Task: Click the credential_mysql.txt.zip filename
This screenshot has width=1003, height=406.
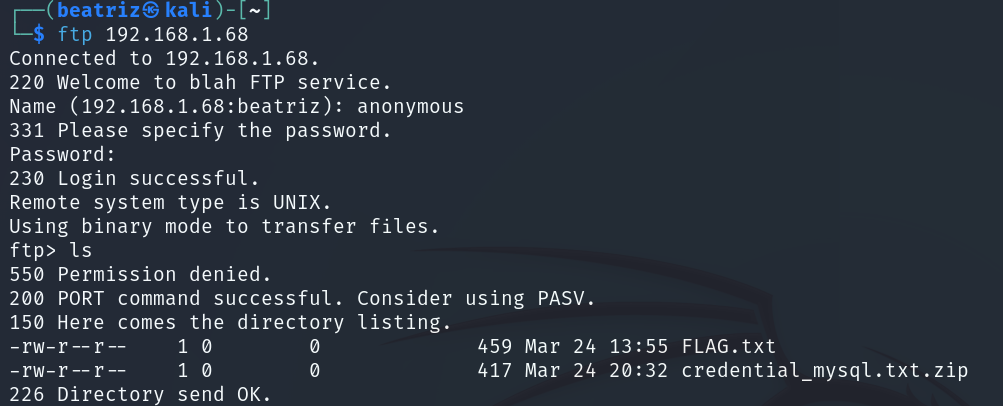Action: click(825, 371)
